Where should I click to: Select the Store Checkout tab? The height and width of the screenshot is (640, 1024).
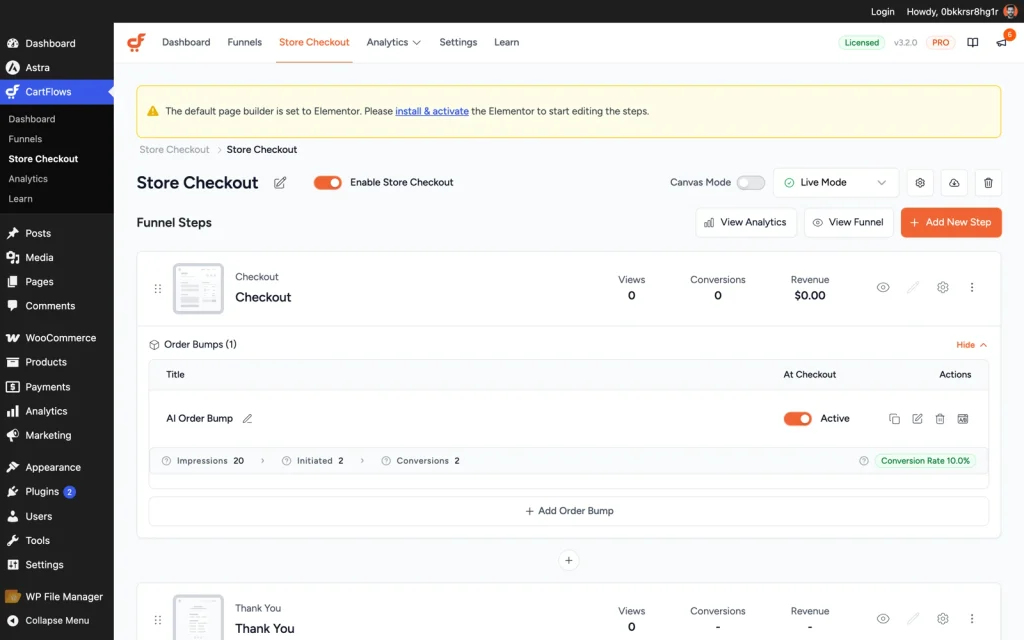coord(314,42)
